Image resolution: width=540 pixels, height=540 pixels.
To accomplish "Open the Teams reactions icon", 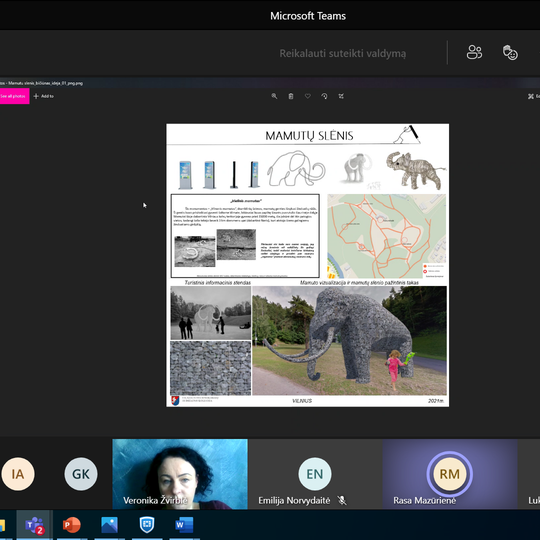I will pyautogui.click(x=510, y=53).
